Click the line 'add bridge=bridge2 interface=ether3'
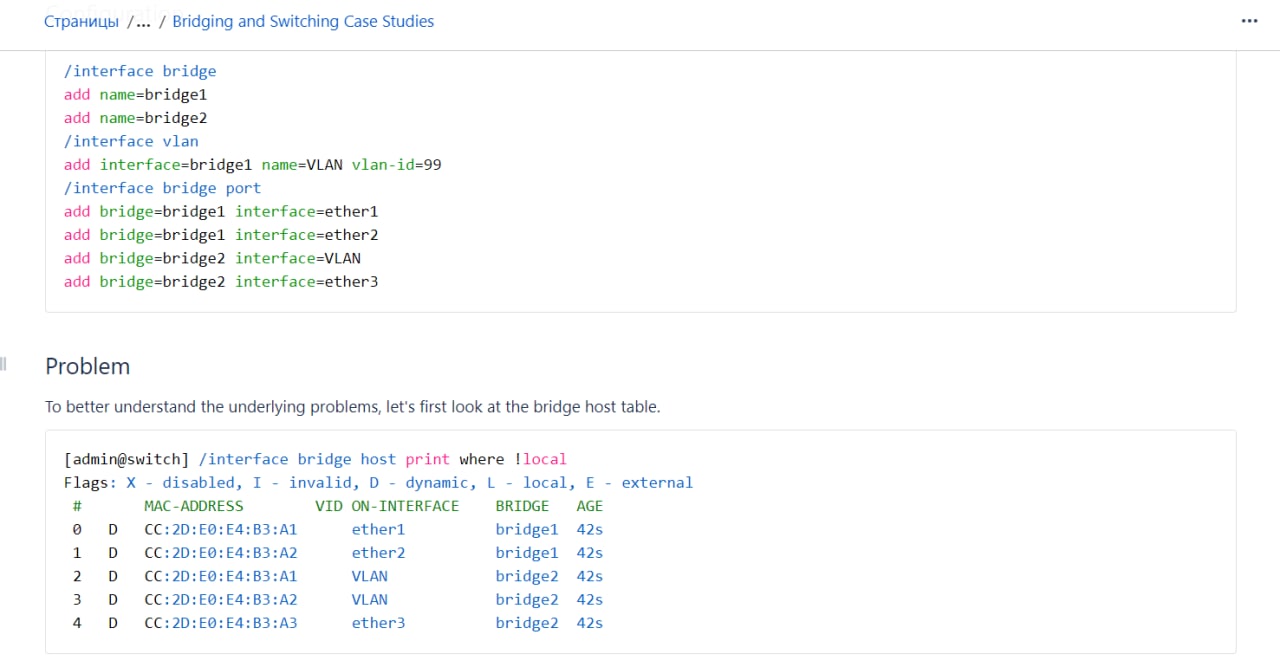Screen dimensions: 1280x667 [221, 282]
